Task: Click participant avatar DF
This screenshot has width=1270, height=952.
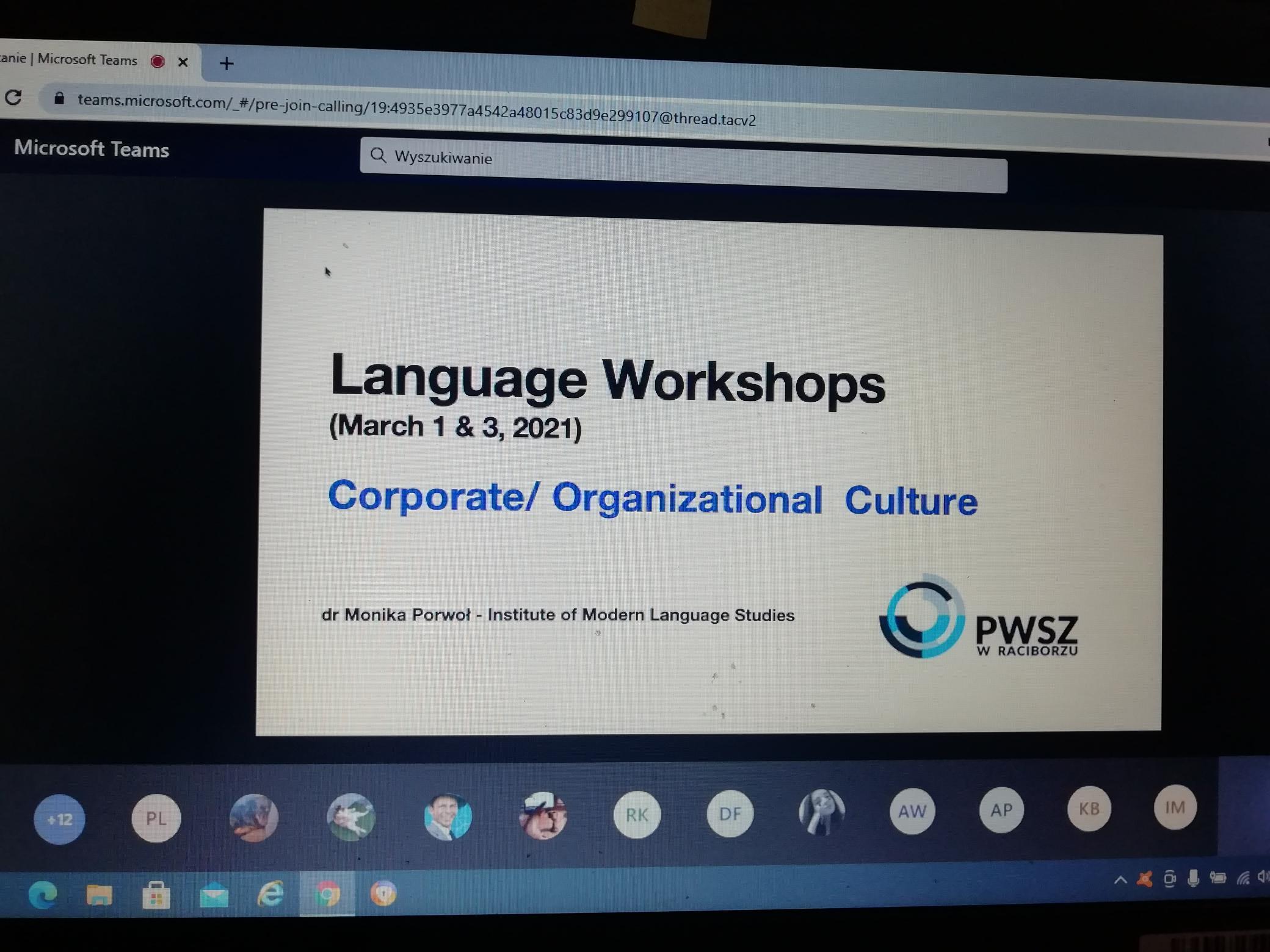Action: click(730, 813)
